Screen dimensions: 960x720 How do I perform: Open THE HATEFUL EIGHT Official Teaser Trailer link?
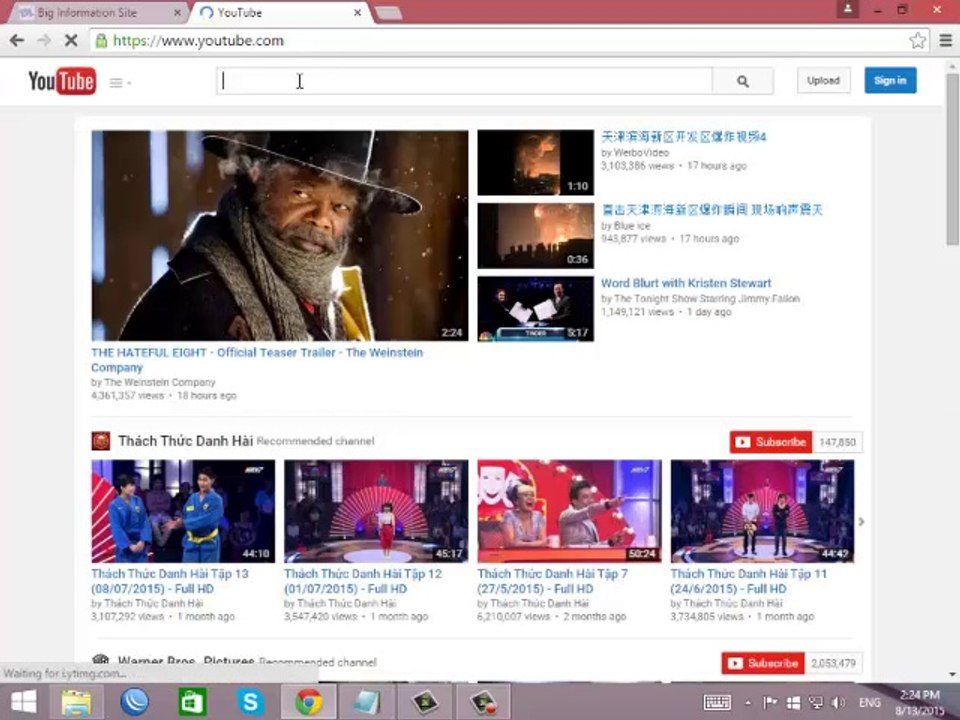coord(257,360)
